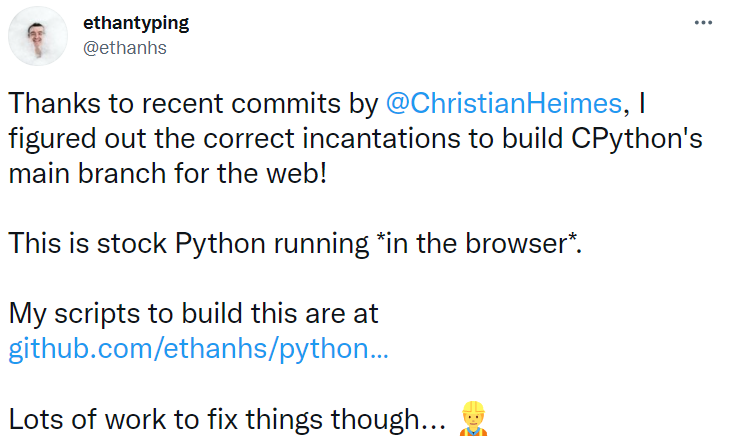Follow the github.com/ethanhs/python… link

[198, 350]
